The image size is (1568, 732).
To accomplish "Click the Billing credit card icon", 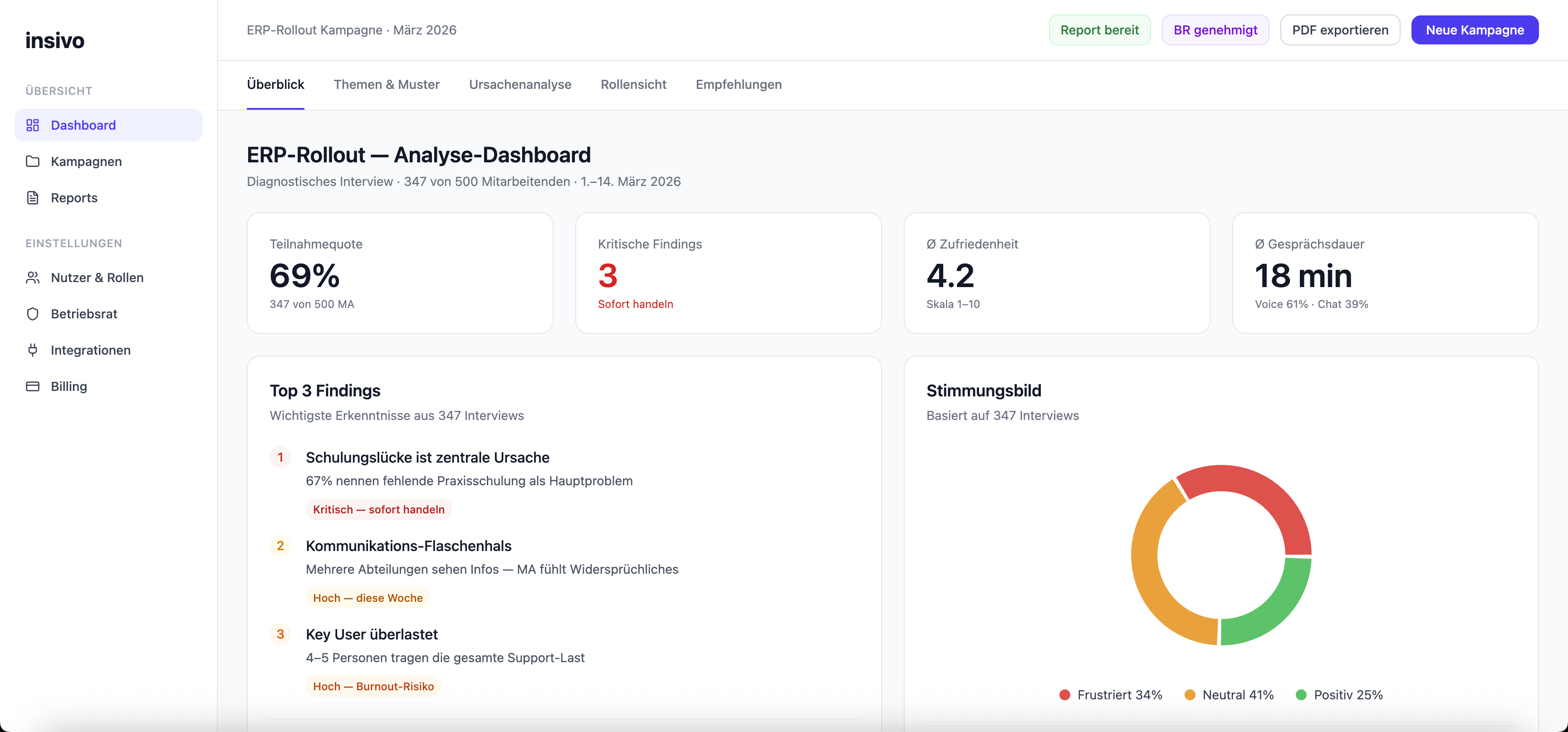I will click(x=33, y=386).
